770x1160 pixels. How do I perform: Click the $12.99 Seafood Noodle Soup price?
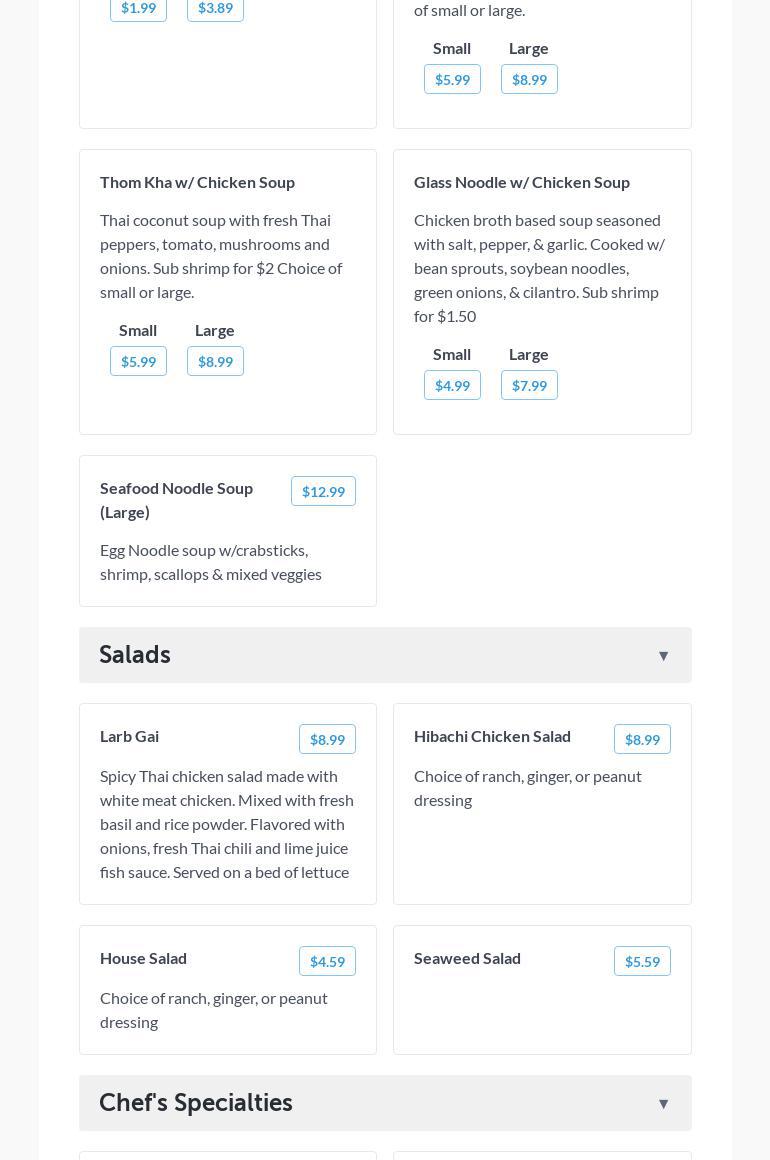(x=323, y=492)
